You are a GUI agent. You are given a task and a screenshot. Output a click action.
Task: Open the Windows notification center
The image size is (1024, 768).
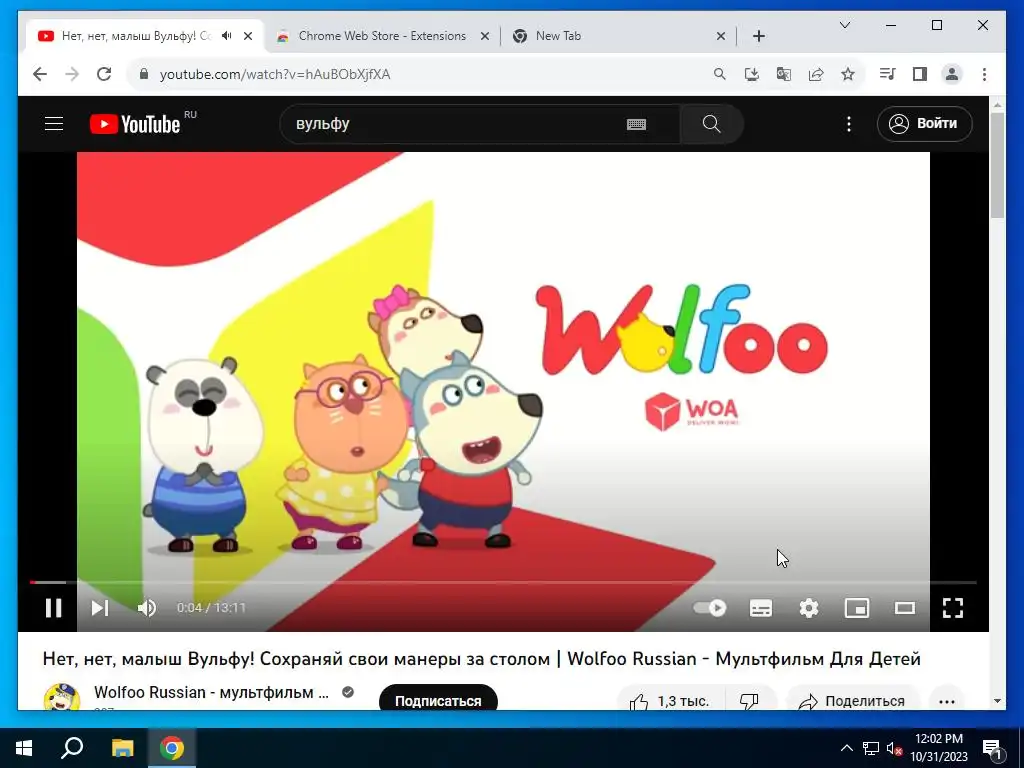point(992,748)
